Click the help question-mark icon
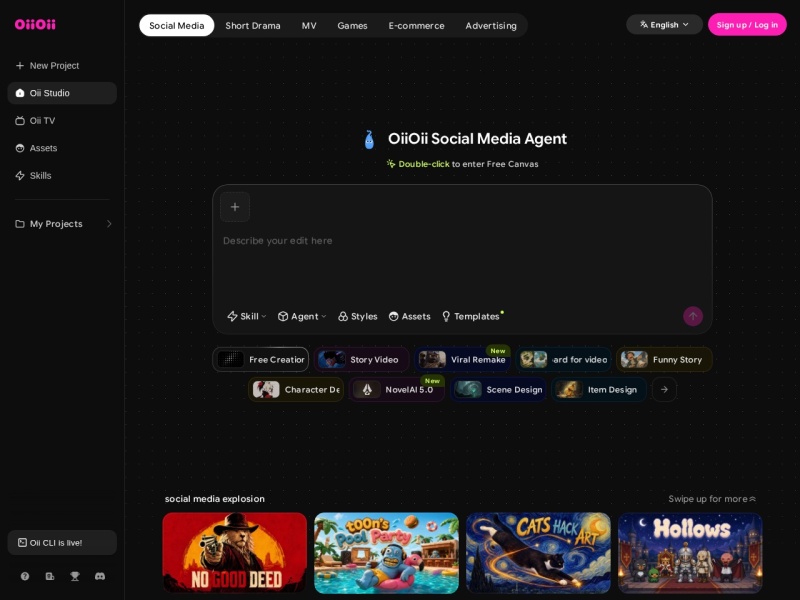 [x=24, y=576]
